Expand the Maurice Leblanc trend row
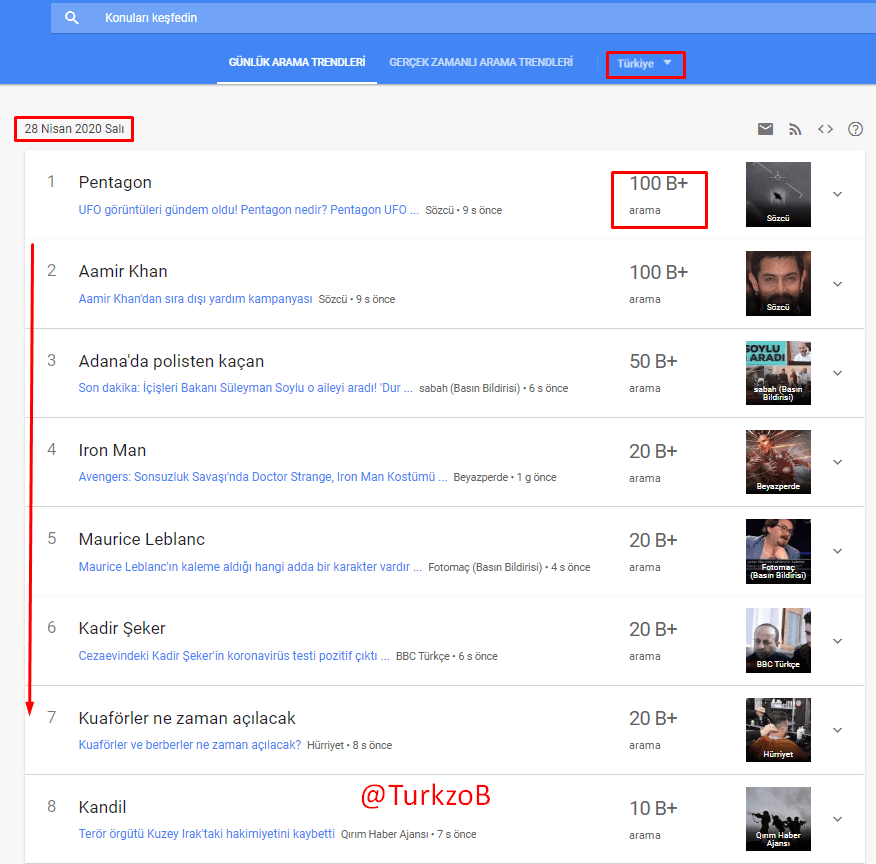This screenshot has width=876, height=864. pyautogui.click(x=837, y=551)
